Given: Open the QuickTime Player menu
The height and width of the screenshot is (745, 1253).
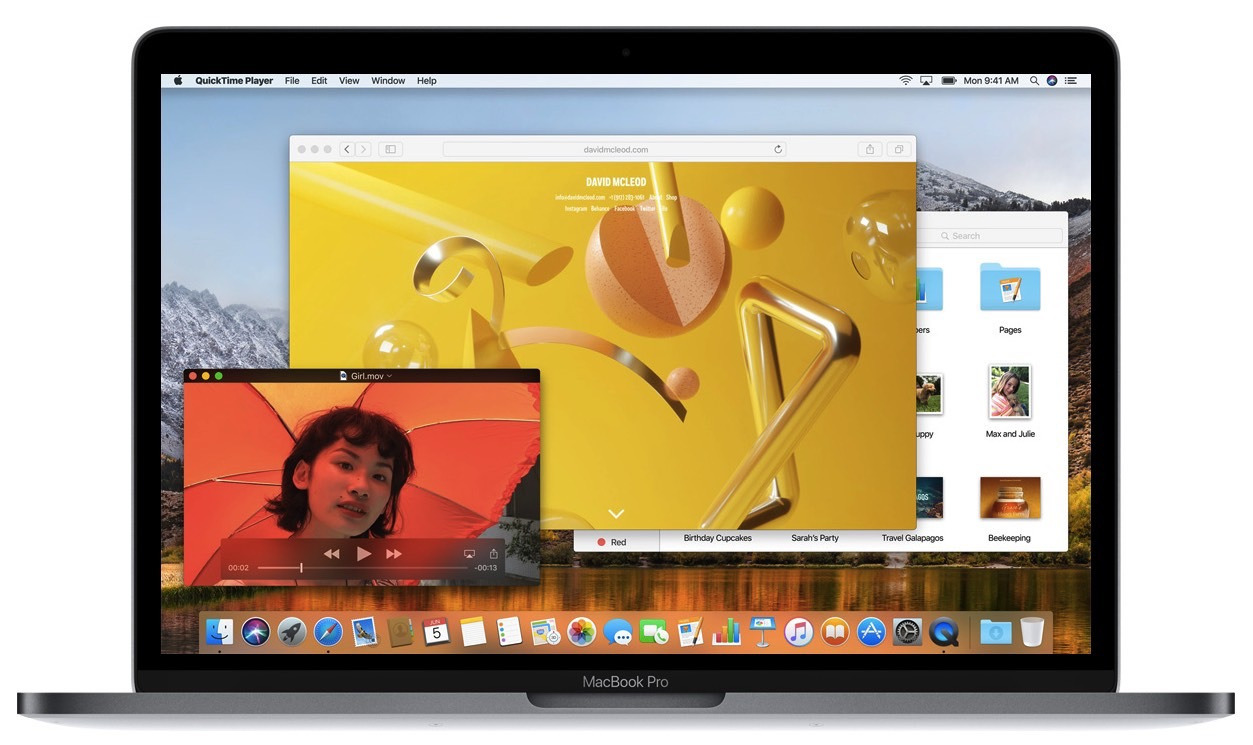Looking at the screenshot, I should click(x=234, y=81).
